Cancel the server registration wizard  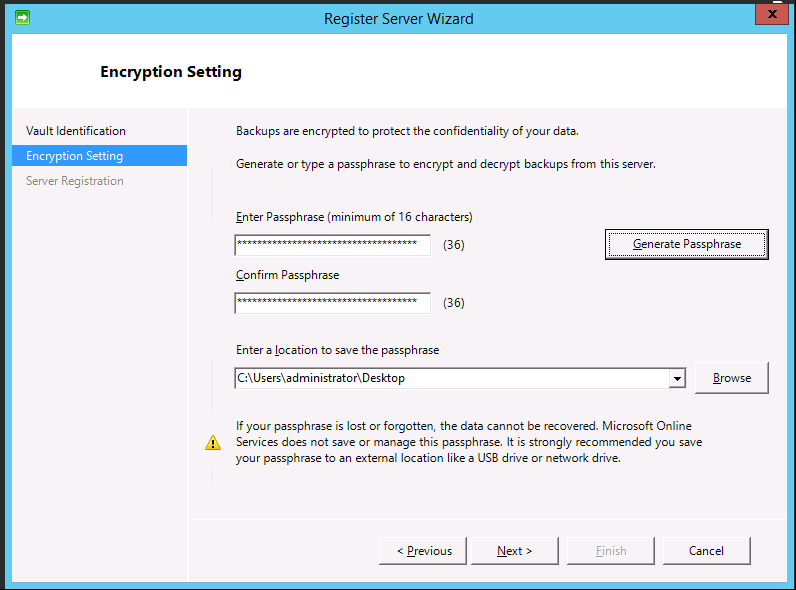[706, 551]
